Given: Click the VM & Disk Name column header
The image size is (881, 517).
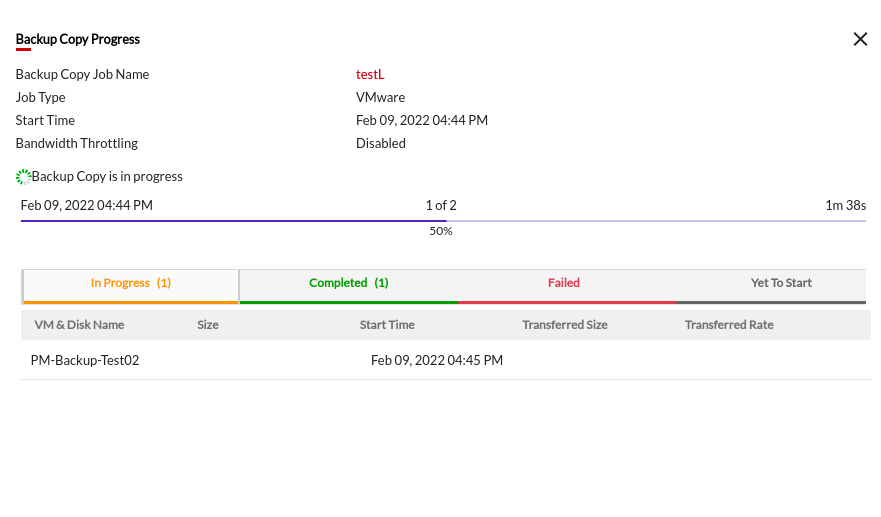Looking at the screenshot, I should [79, 325].
